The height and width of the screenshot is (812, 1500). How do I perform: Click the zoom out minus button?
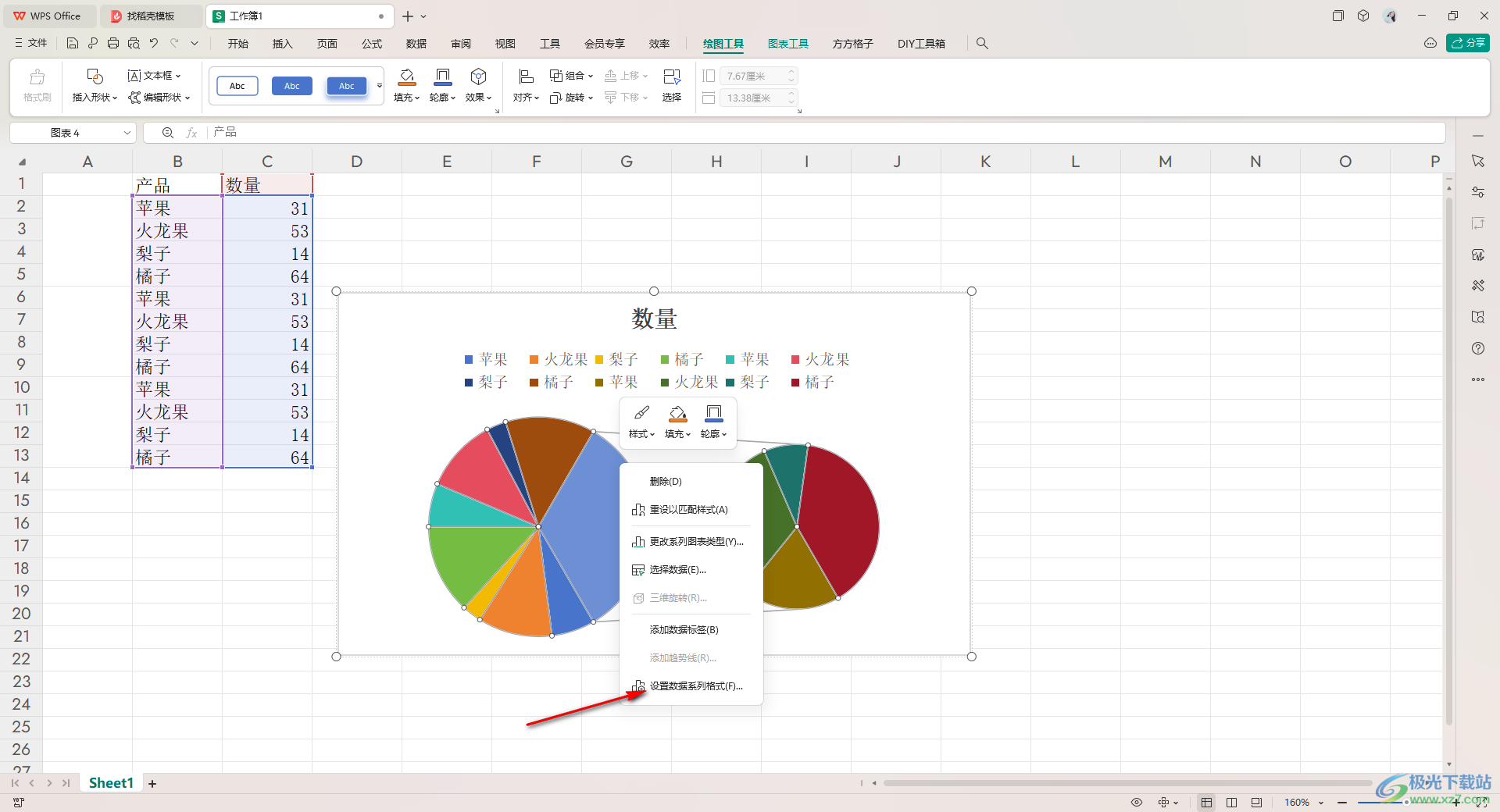tap(1342, 803)
